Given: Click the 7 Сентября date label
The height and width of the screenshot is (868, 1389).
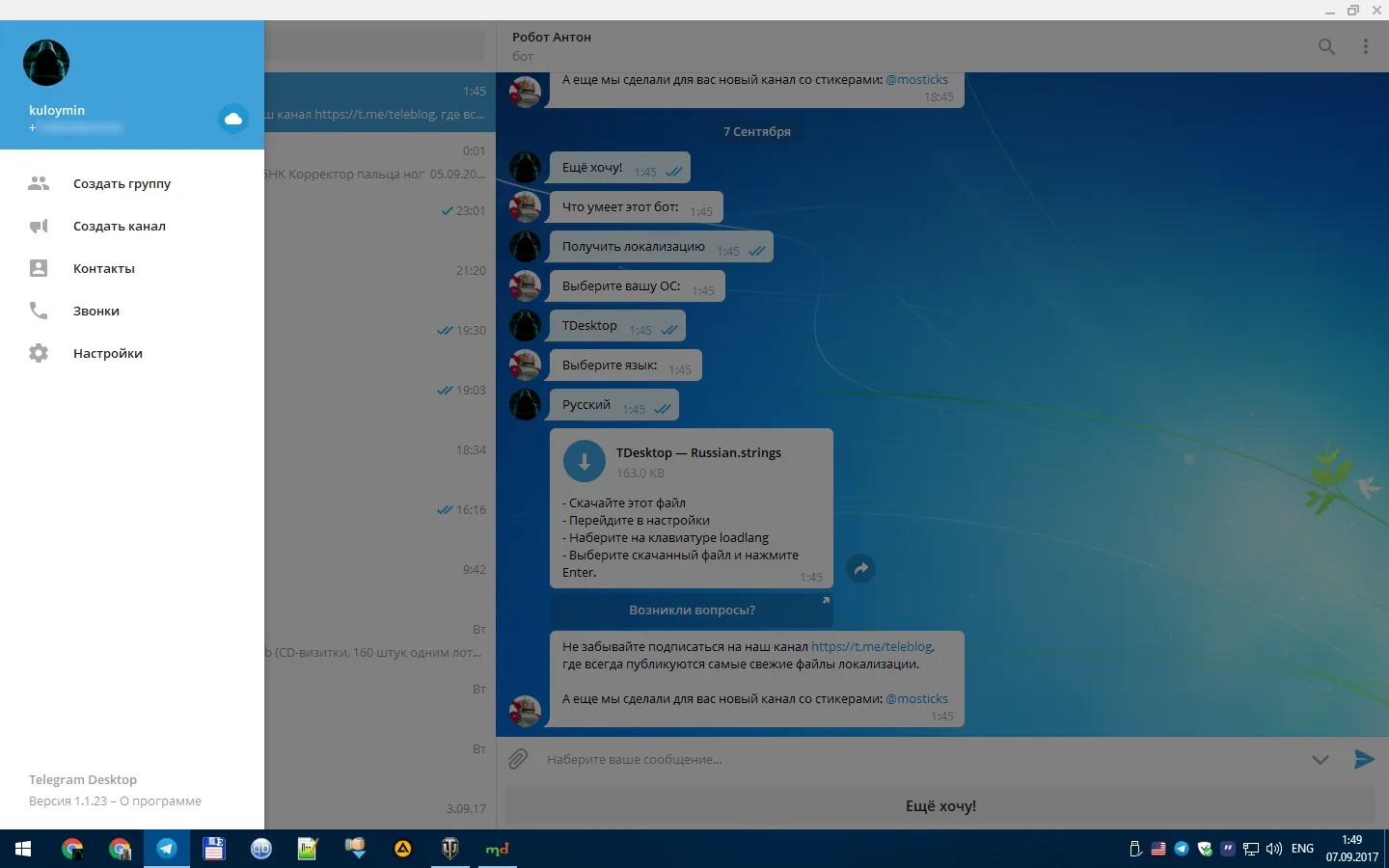Looking at the screenshot, I should [x=757, y=131].
